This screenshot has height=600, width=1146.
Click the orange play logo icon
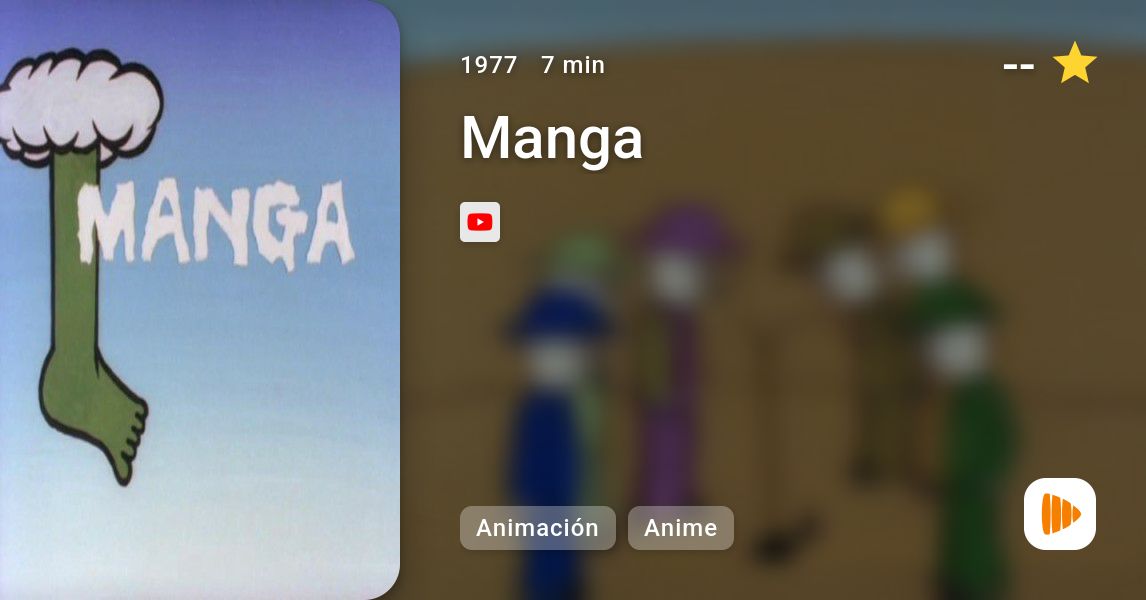1060,514
